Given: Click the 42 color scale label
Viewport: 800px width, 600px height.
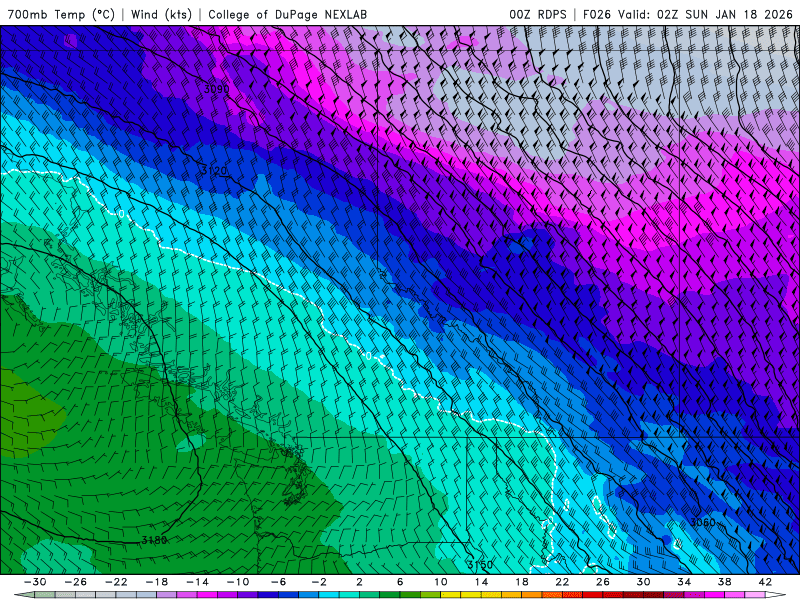Looking at the screenshot, I should pos(765,582).
